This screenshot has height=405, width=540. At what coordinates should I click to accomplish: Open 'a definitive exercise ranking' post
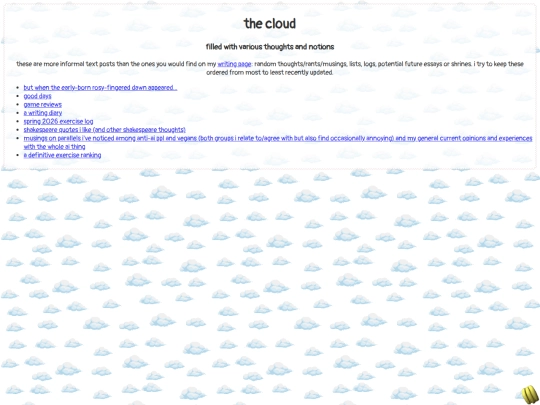62,155
